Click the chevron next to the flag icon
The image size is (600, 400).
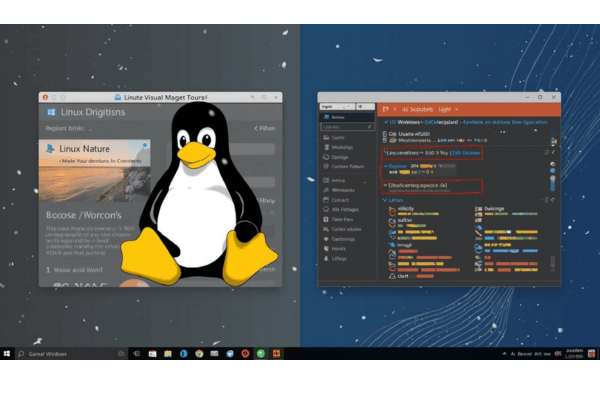click(x=395, y=109)
